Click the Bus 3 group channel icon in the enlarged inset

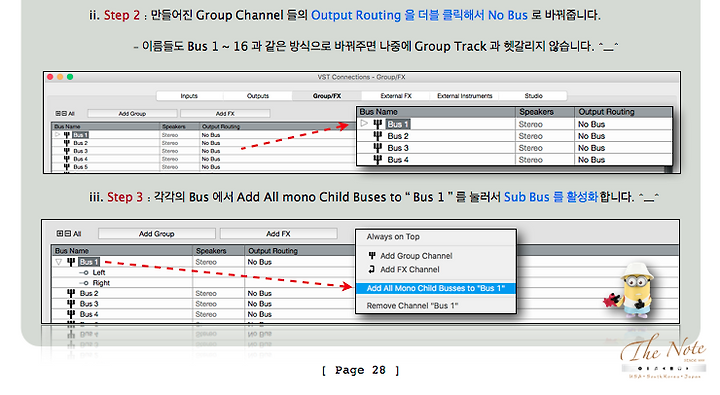click(377, 148)
